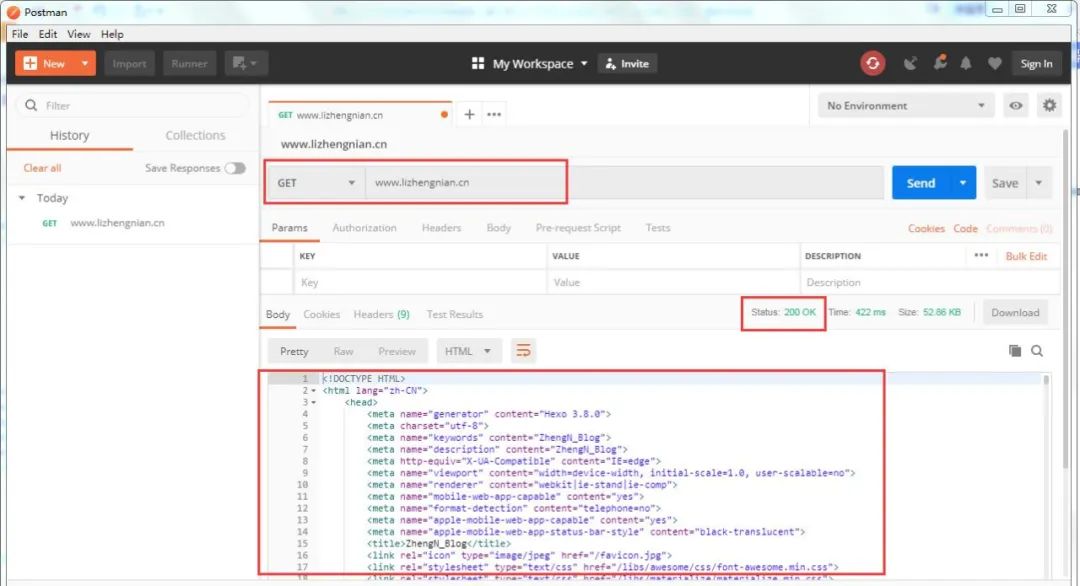Click the sync status icon in header
Screen dimensions: 1080x586
[873, 63]
